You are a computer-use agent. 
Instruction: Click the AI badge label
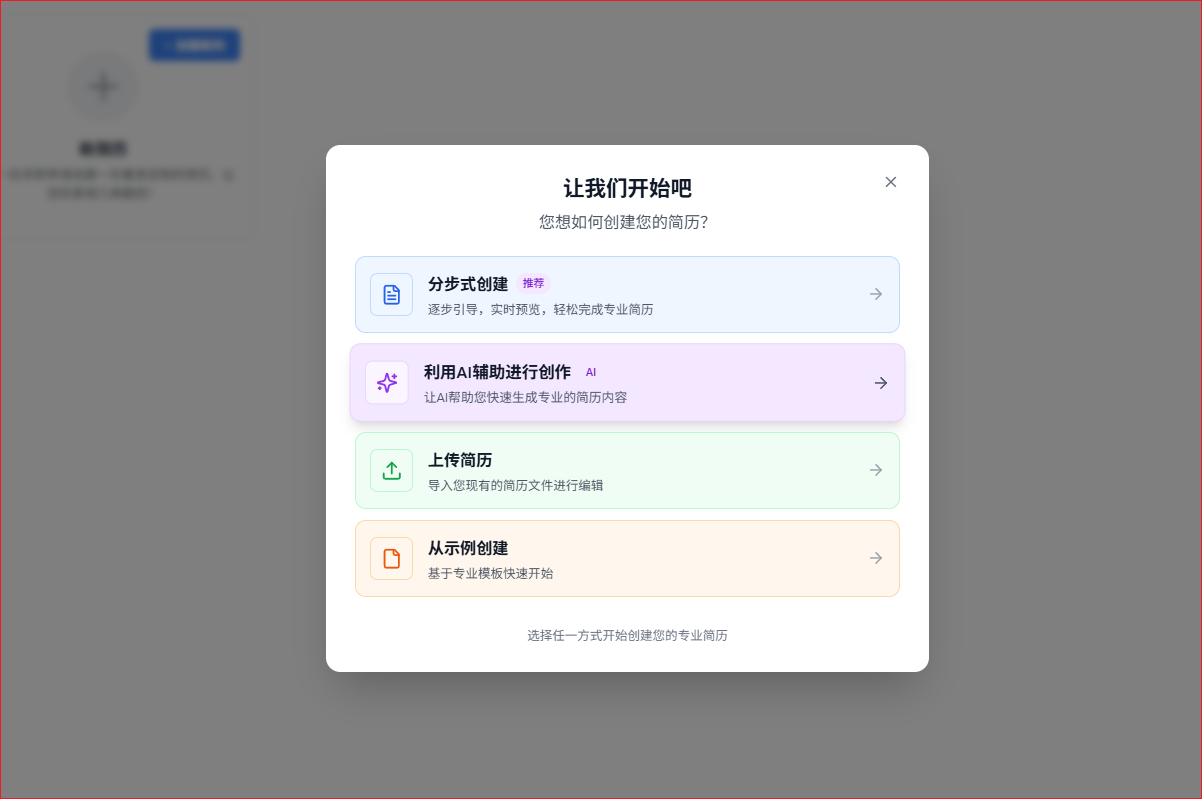[590, 372]
